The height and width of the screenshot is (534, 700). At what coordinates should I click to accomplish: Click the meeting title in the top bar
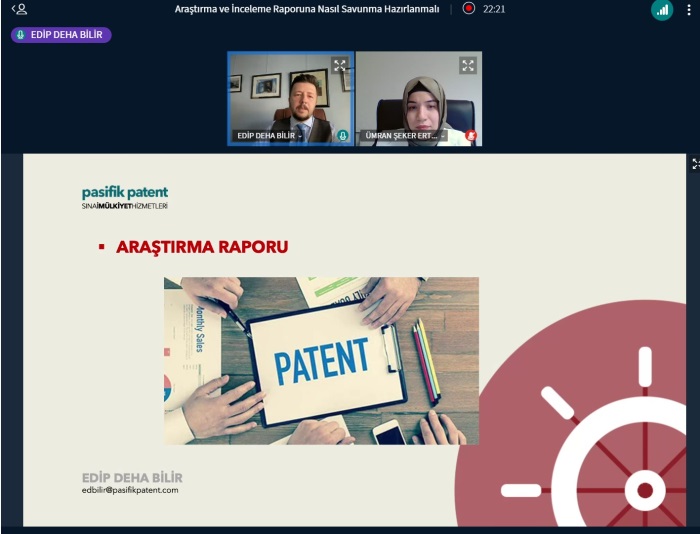tap(307, 9)
